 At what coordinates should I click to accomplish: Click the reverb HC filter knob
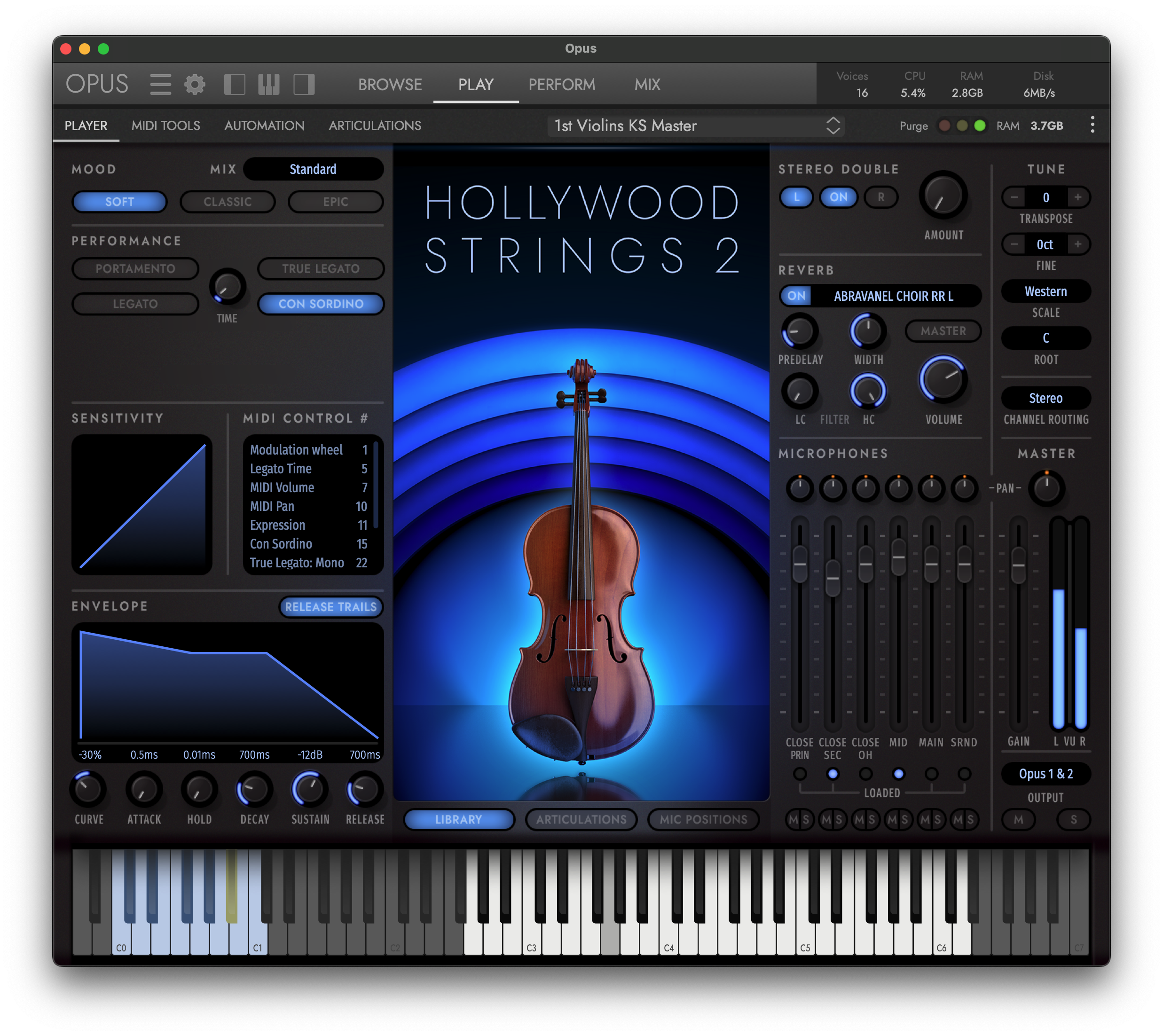click(x=868, y=391)
